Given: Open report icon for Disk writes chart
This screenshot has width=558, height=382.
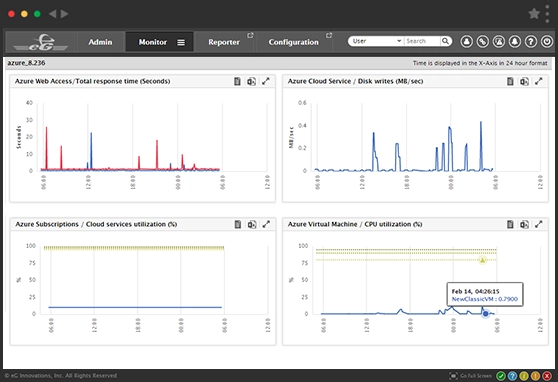Looking at the screenshot, I should click(510, 81).
